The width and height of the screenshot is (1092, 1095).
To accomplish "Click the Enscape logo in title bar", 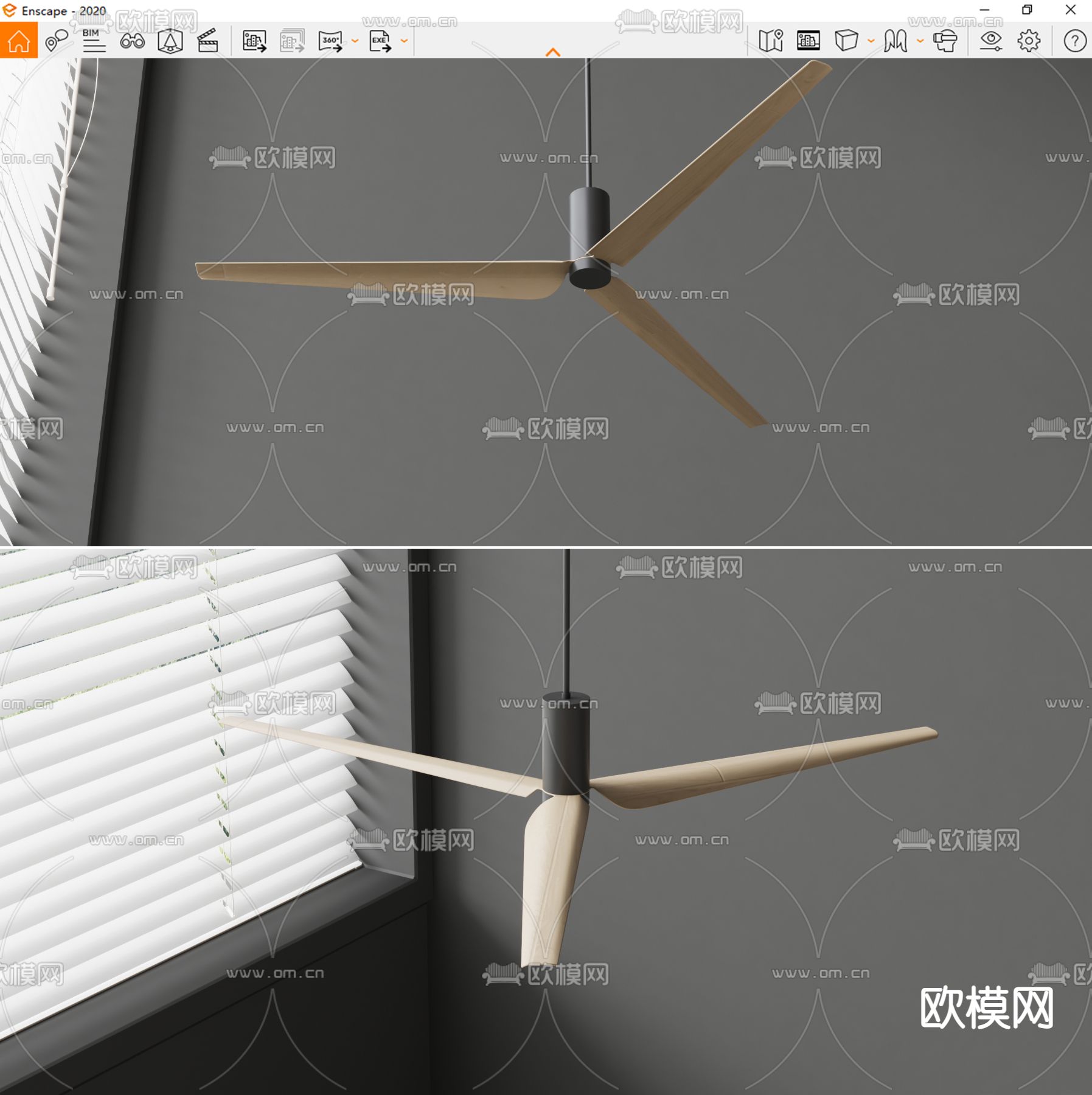I will pyautogui.click(x=10, y=10).
